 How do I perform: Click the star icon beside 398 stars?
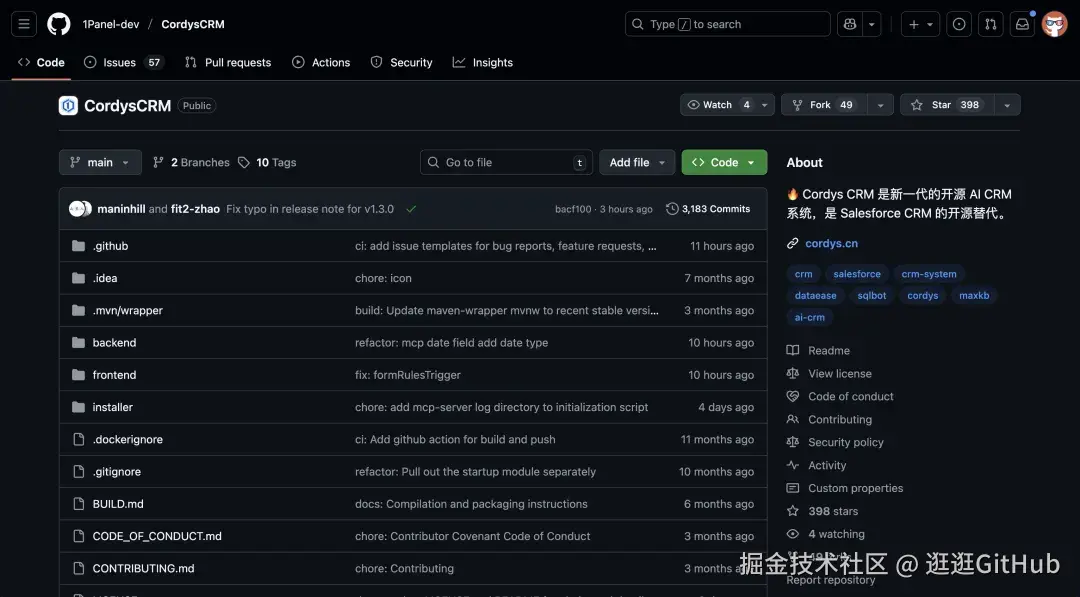pyautogui.click(x=793, y=511)
